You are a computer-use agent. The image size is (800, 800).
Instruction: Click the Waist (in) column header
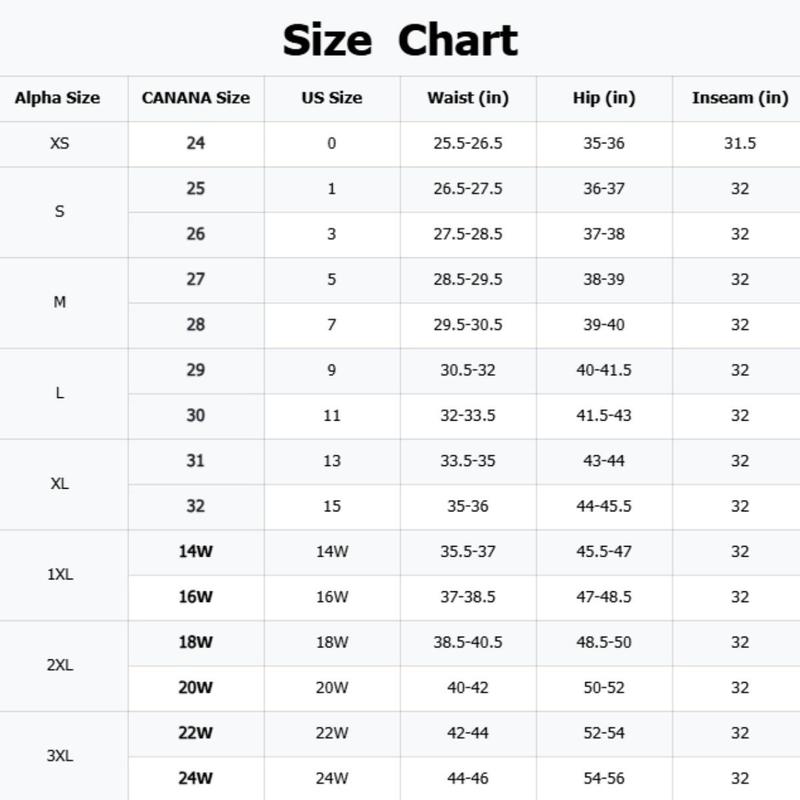[x=468, y=98]
